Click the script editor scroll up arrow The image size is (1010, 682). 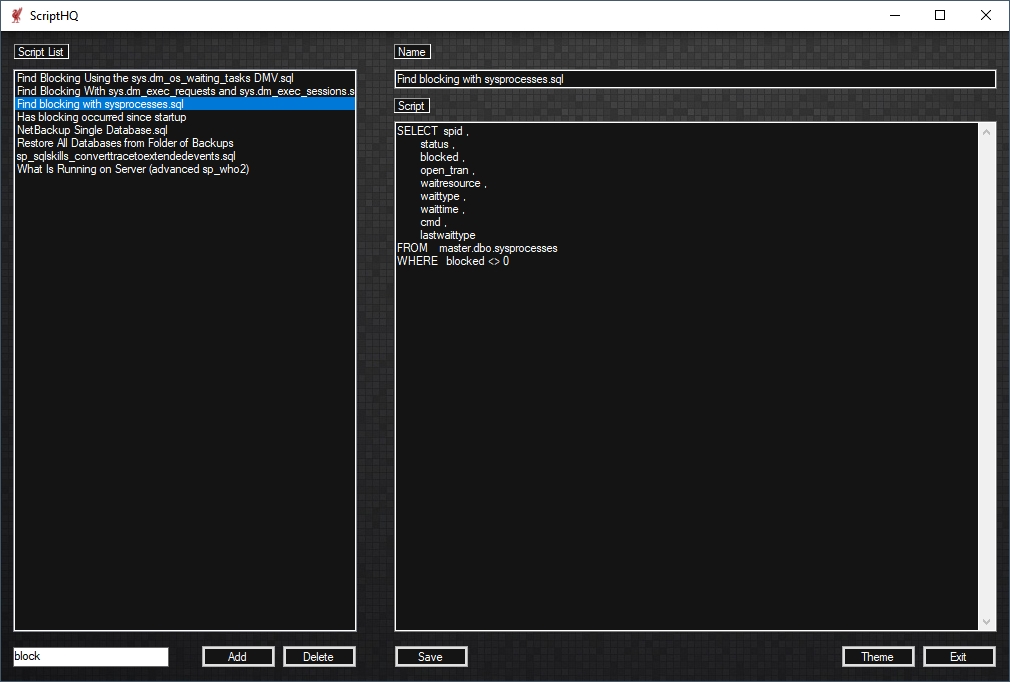[x=987, y=132]
